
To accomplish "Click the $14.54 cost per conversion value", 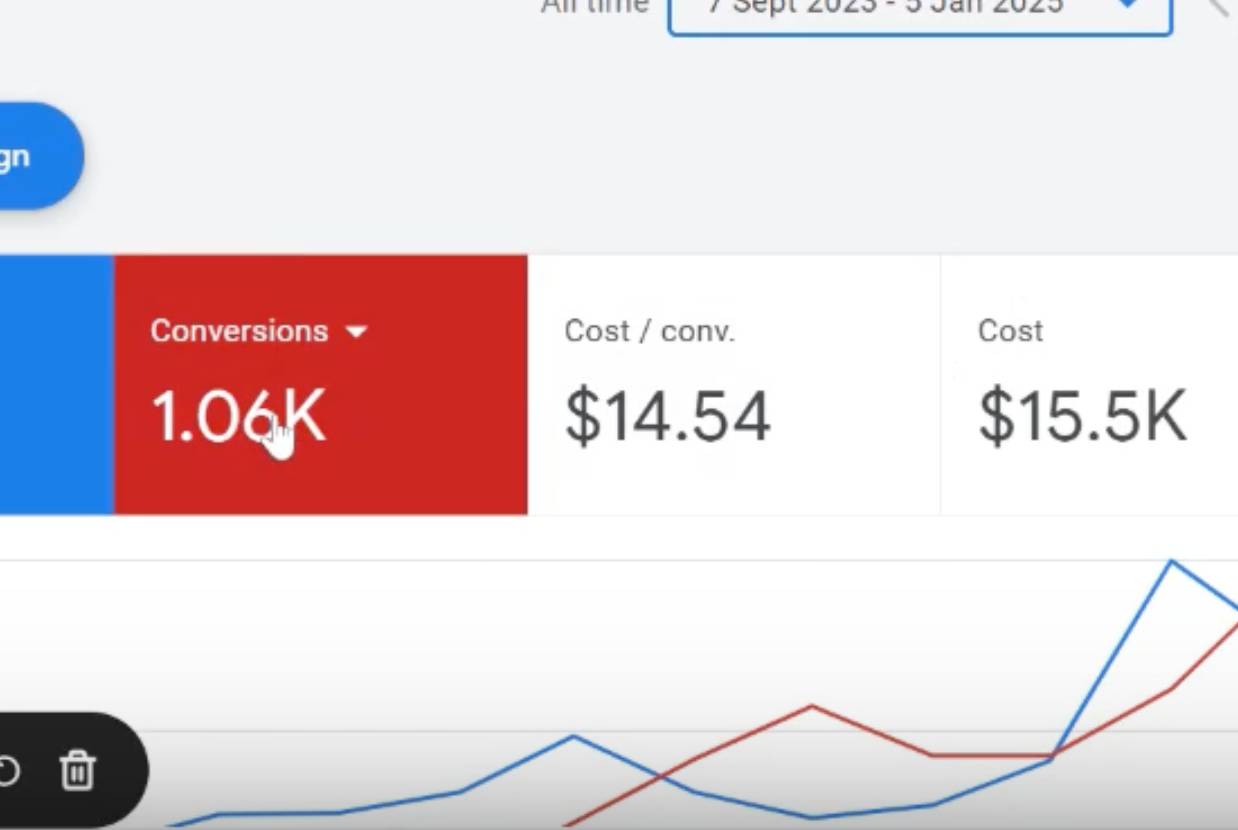I will [667, 416].
